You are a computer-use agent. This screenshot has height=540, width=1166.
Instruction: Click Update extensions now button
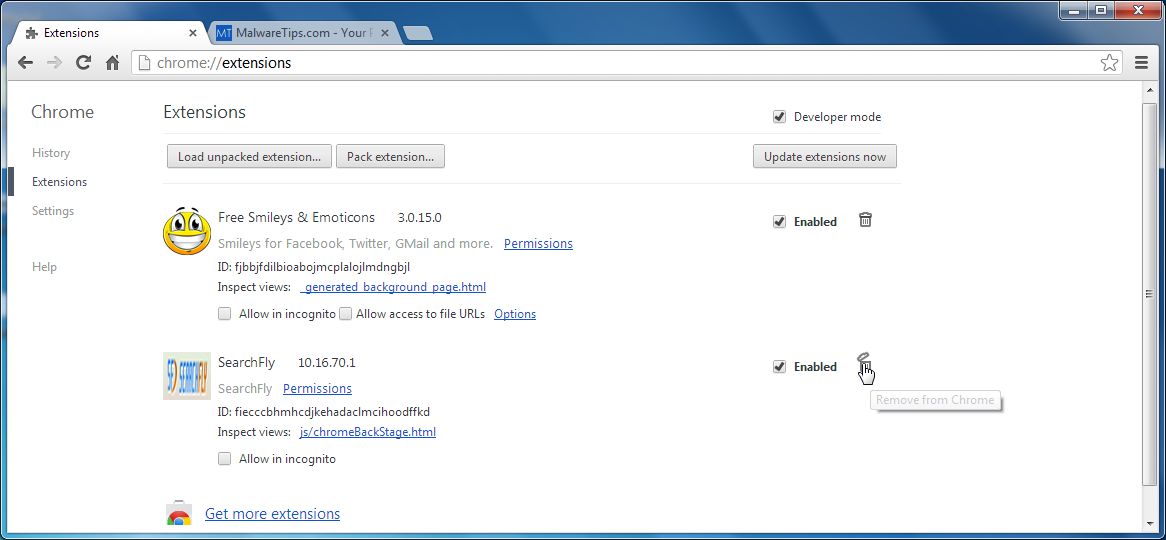tap(825, 156)
